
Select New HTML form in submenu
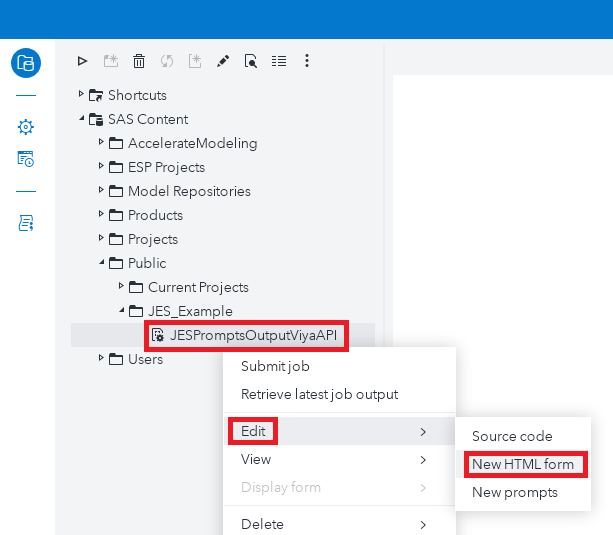pos(523,464)
